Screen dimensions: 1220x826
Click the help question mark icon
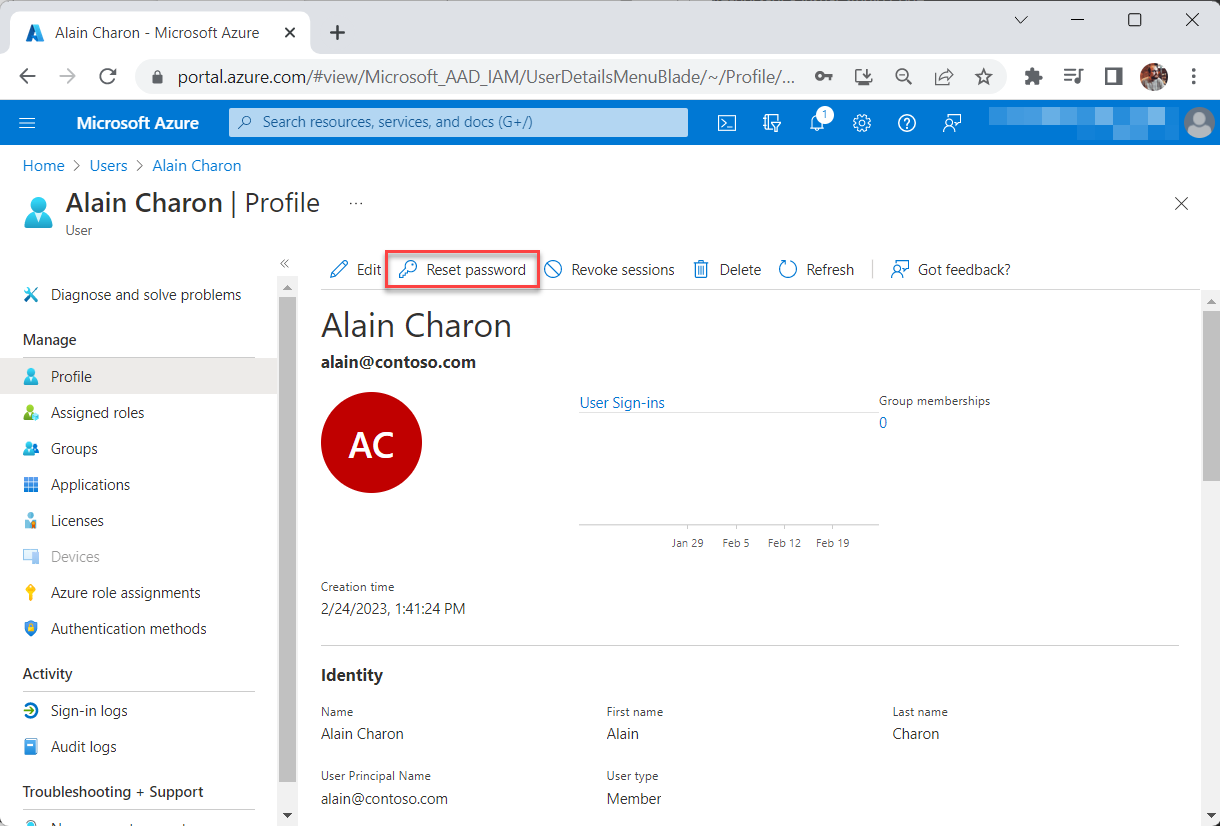906,123
